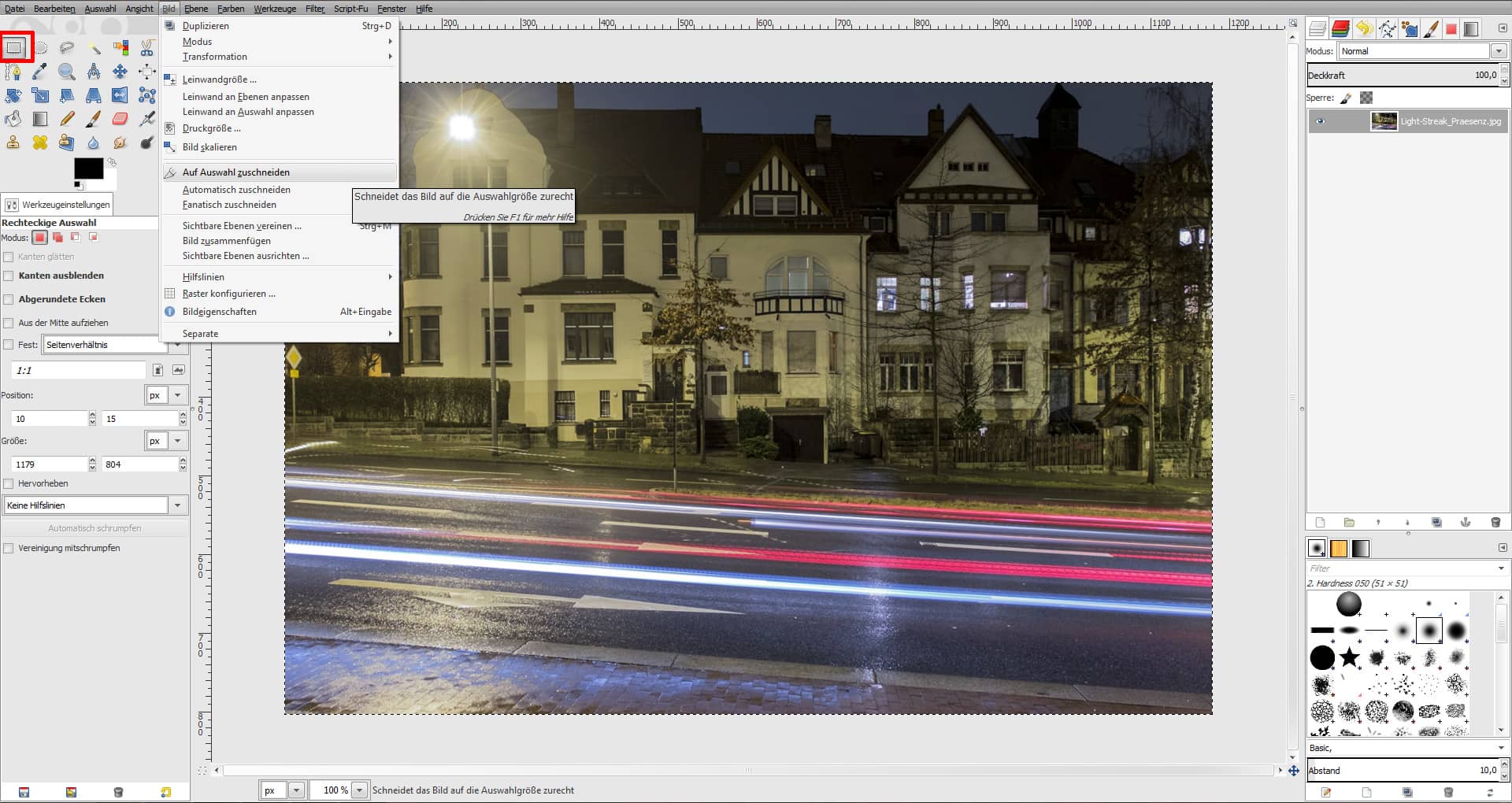This screenshot has width=1512, height=803.
Task: Activate the Move tool
Action: [120, 72]
